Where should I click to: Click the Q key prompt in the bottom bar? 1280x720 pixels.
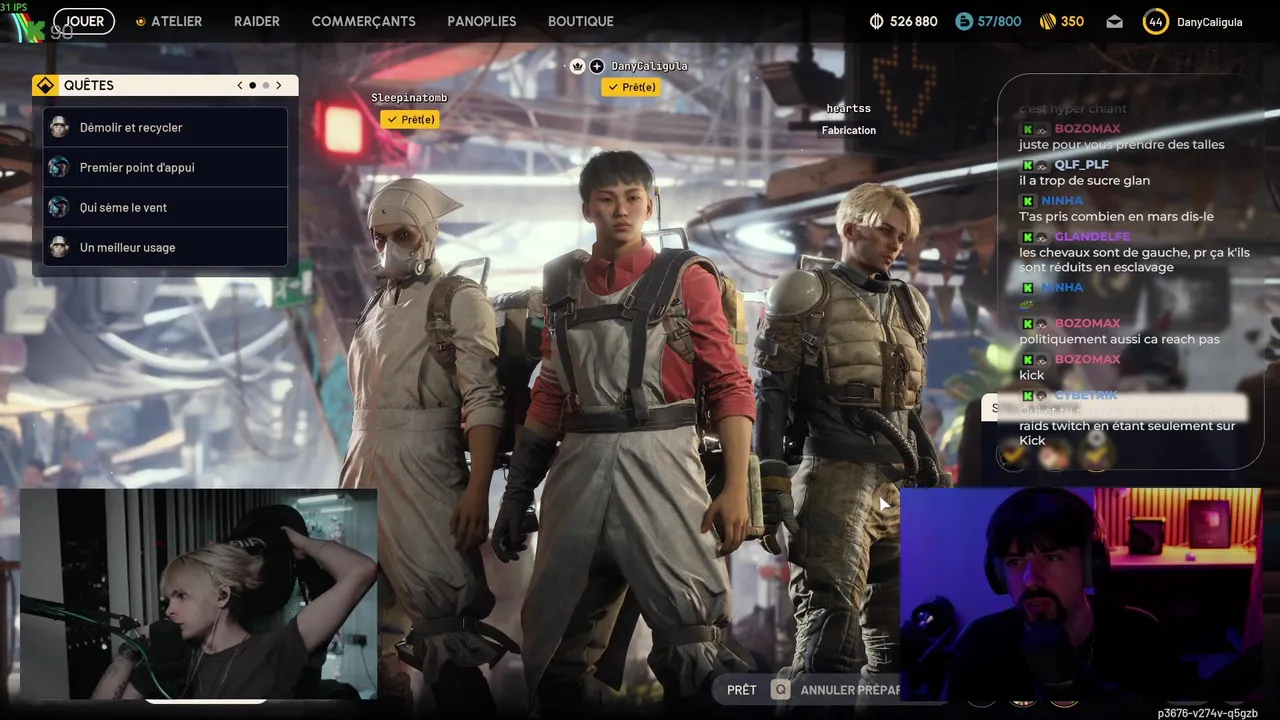tap(780, 690)
